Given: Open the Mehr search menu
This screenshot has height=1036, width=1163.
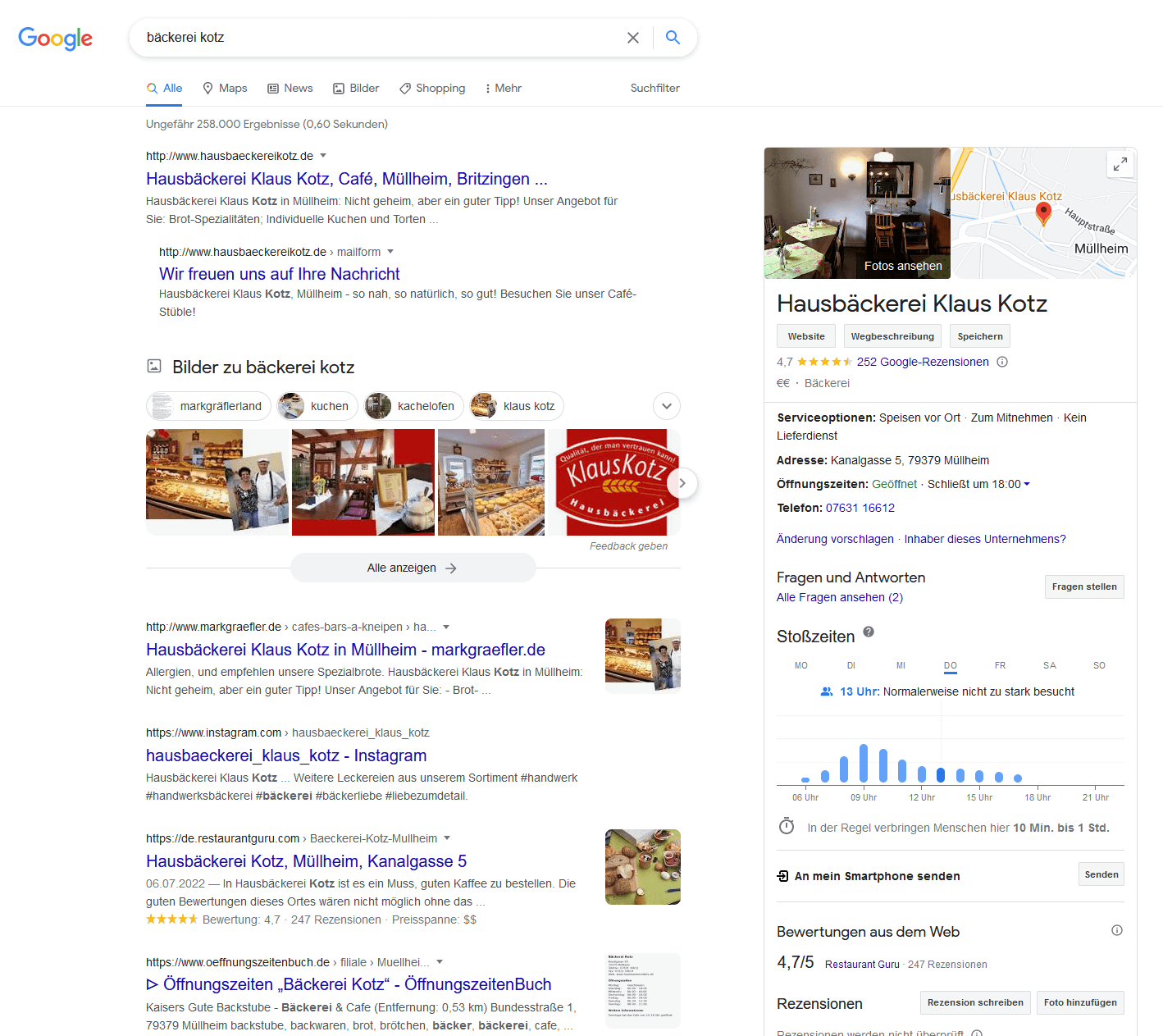Looking at the screenshot, I should 504,88.
